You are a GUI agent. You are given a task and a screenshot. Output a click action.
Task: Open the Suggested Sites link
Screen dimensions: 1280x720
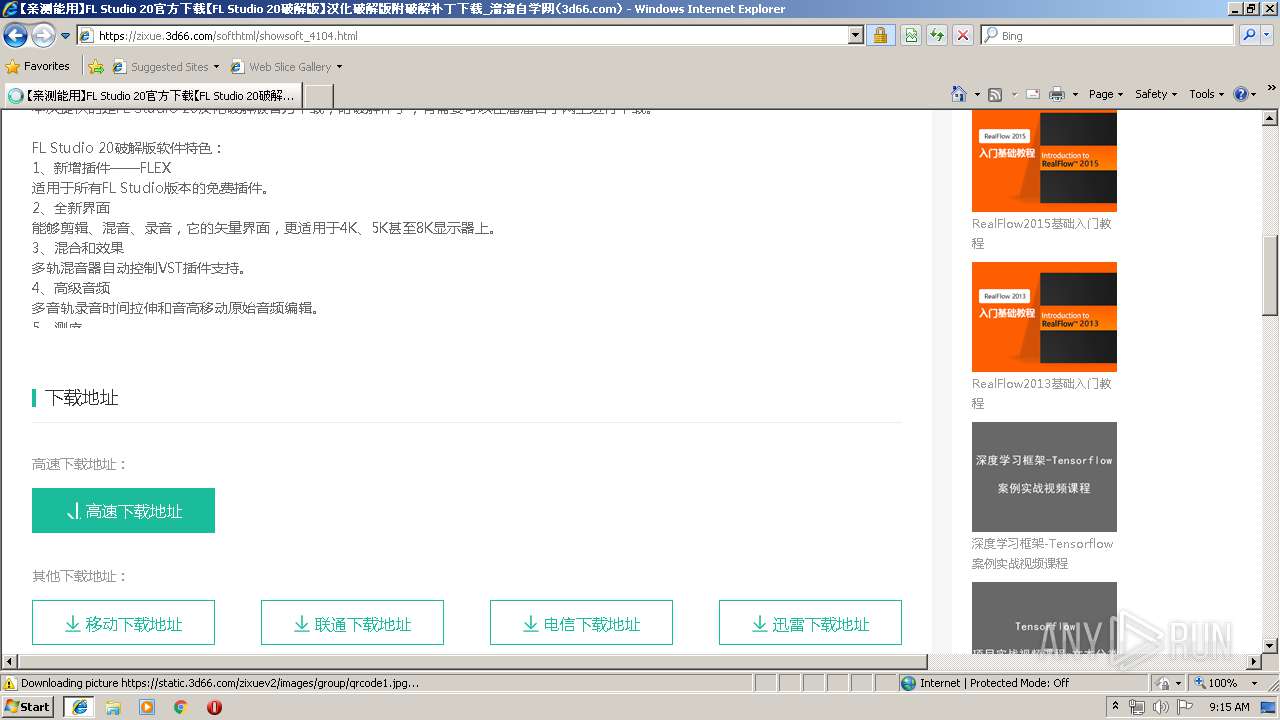click(x=165, y=67)
